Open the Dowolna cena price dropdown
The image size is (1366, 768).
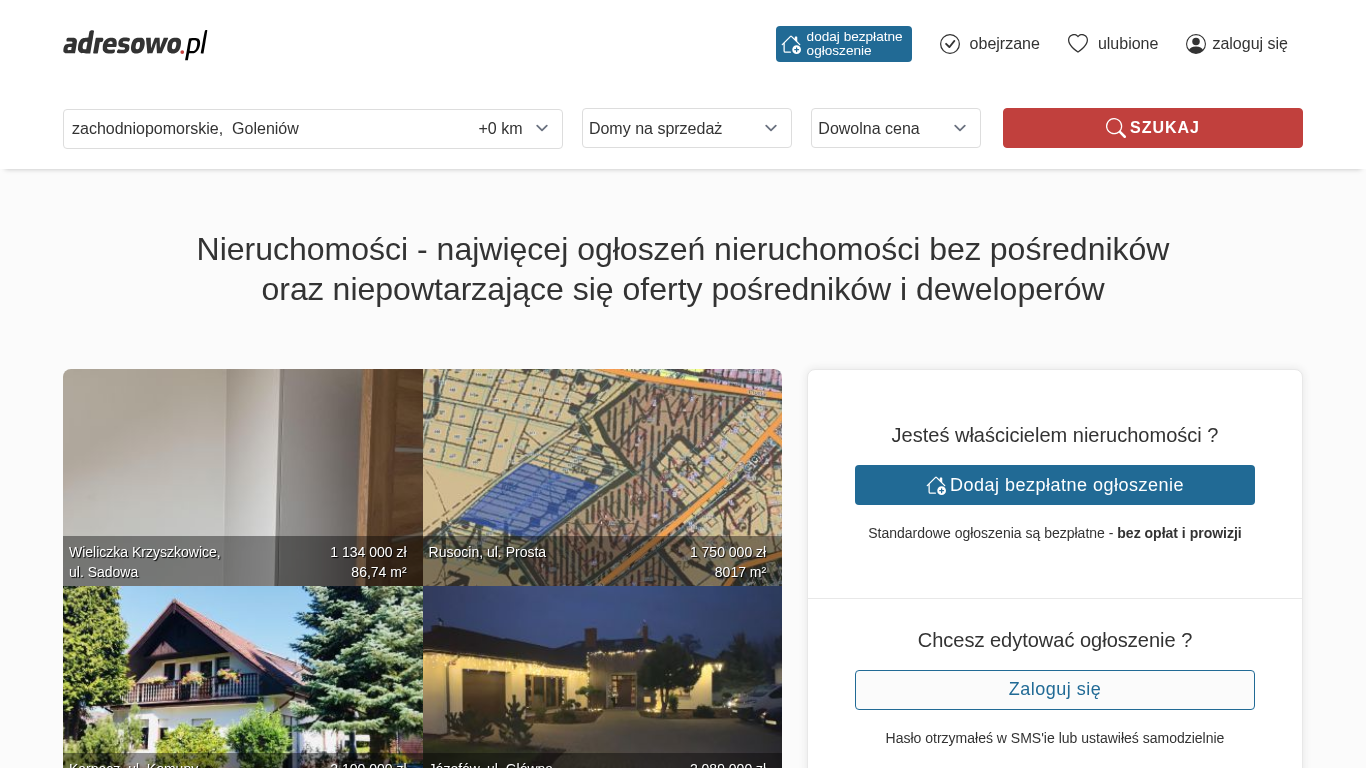[895, 128]
